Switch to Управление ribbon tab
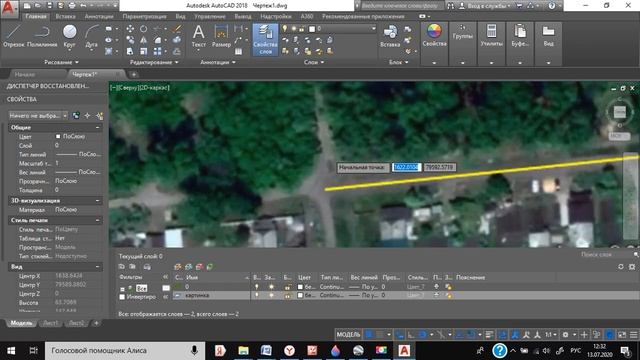 coord(209,16)
